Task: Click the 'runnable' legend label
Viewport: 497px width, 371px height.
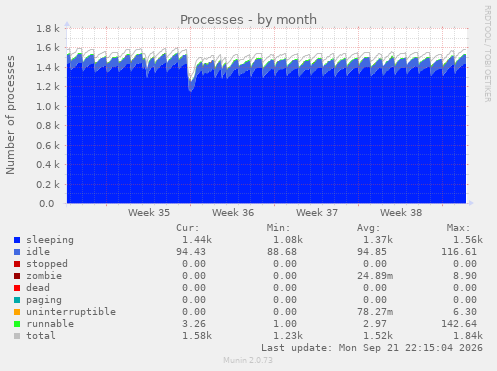Action: click(50, 324)
